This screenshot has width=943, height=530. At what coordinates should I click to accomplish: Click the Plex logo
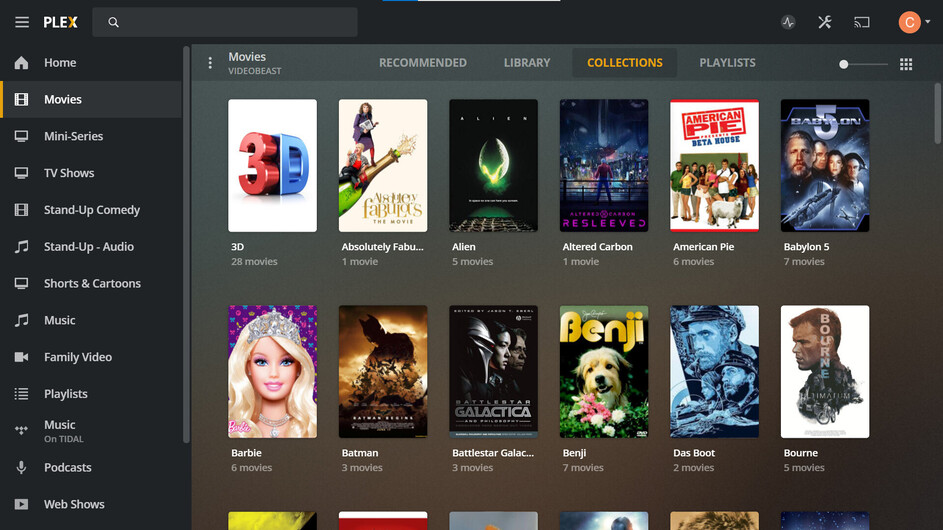point(60,22)
